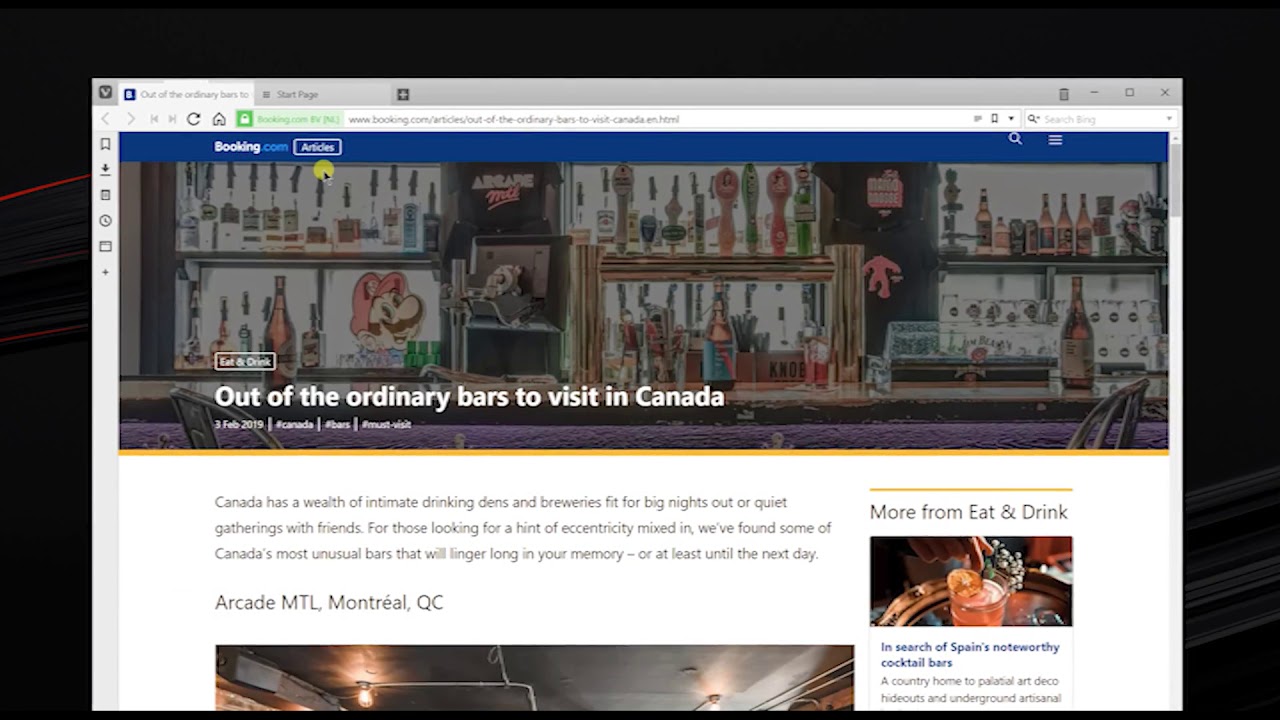The height and width of the screenshot is (720, 1280).
Task: Go forward to next page
Action: (130, 119)
